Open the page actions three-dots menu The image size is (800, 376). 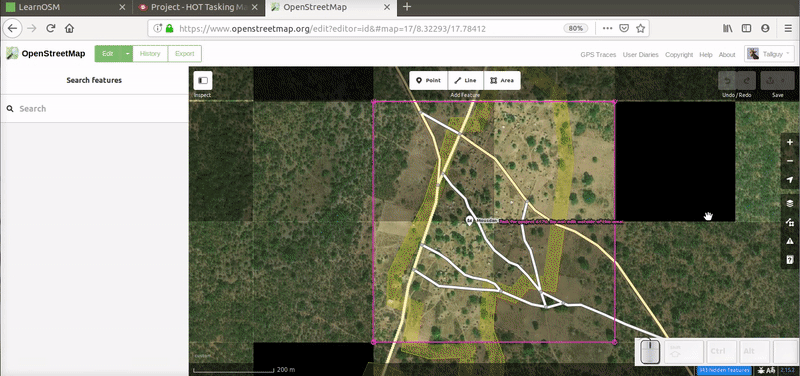point(607,29)
